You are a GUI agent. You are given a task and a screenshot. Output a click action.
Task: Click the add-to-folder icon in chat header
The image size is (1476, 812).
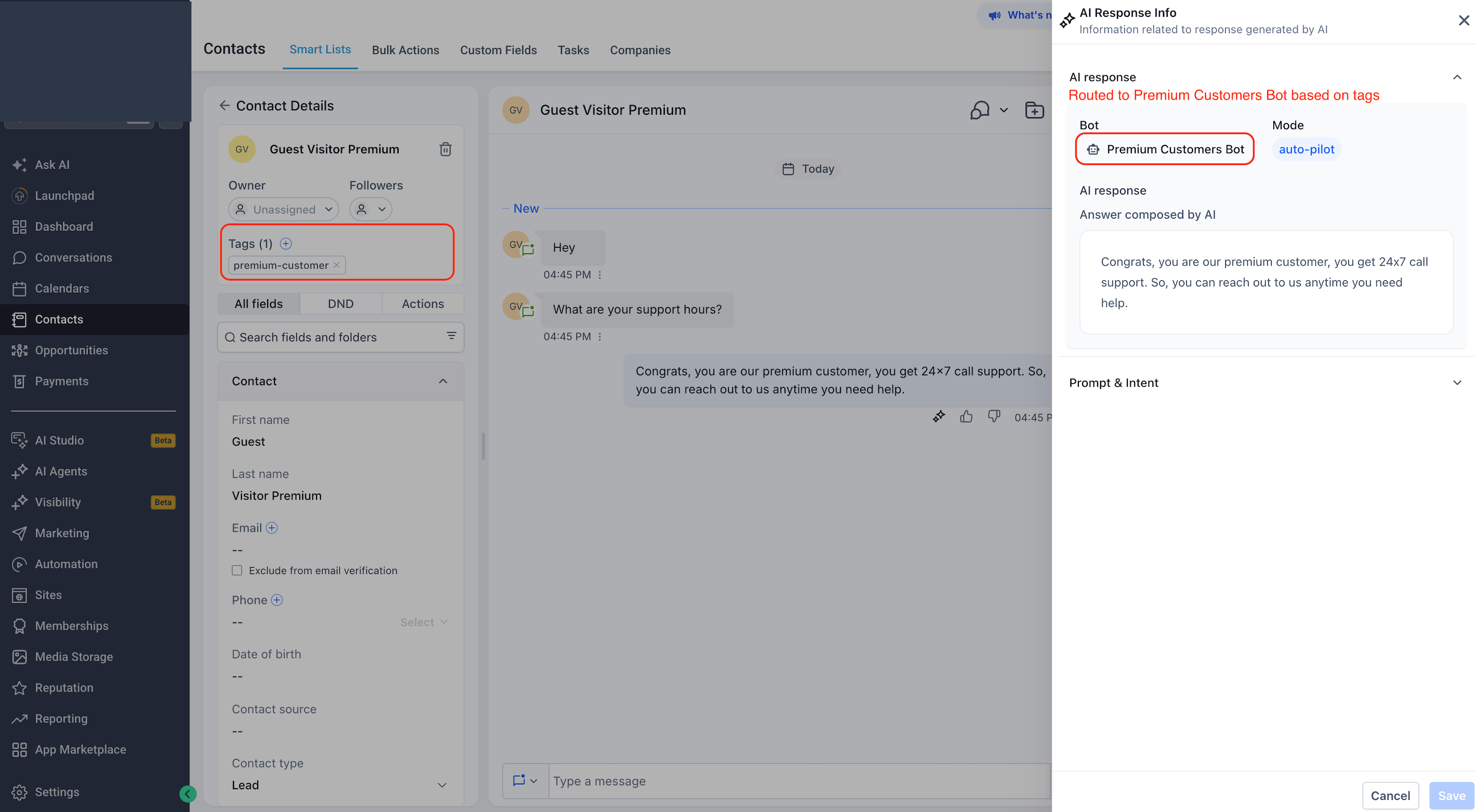1034,110
